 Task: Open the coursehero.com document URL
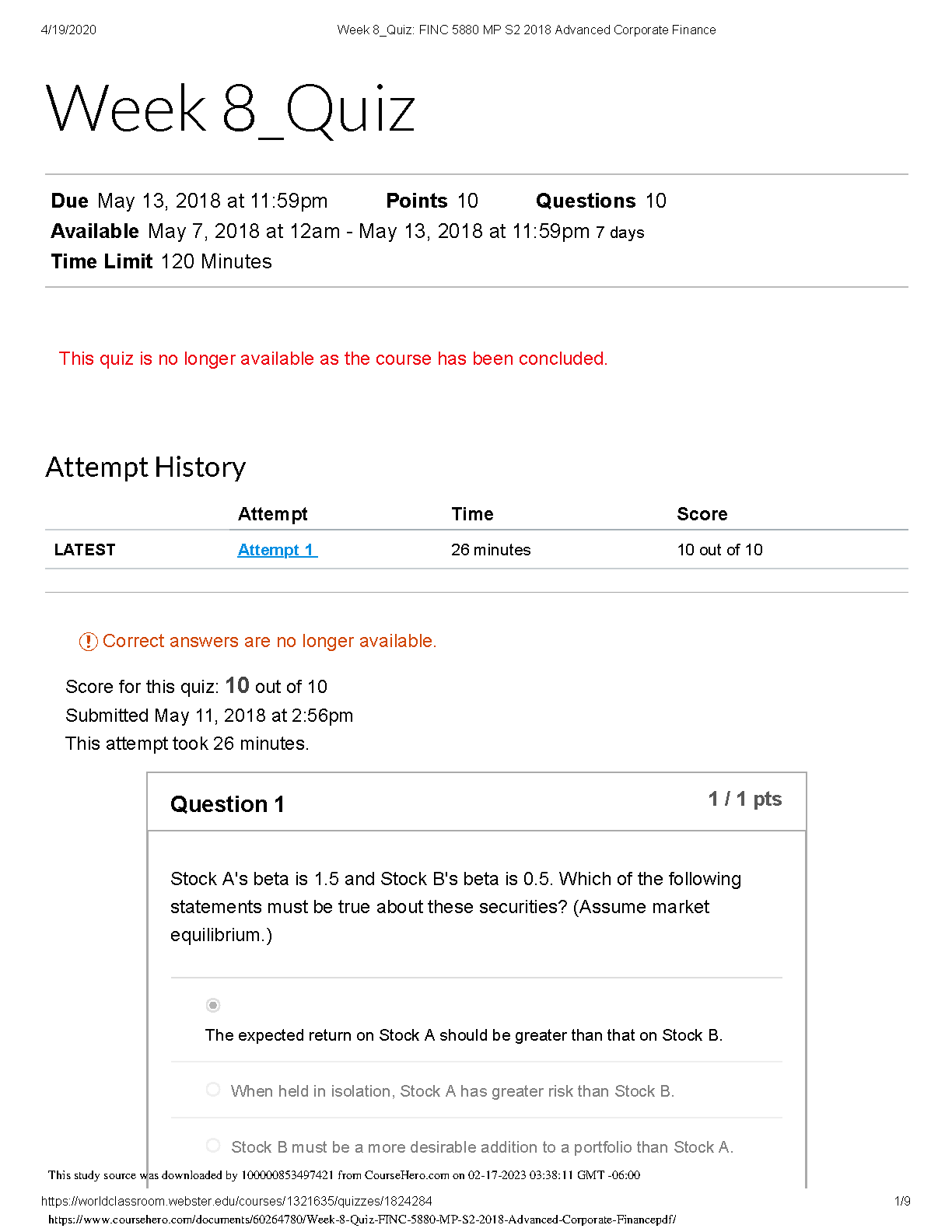[x=362, y=1220]
